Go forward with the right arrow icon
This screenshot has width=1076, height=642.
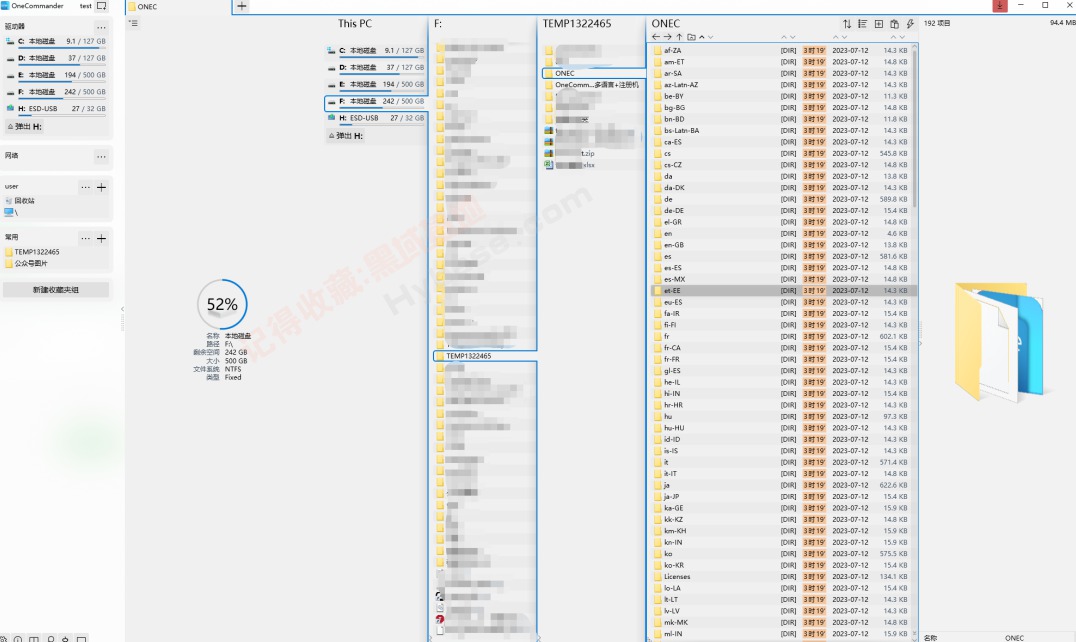click(x=667, y=37)
